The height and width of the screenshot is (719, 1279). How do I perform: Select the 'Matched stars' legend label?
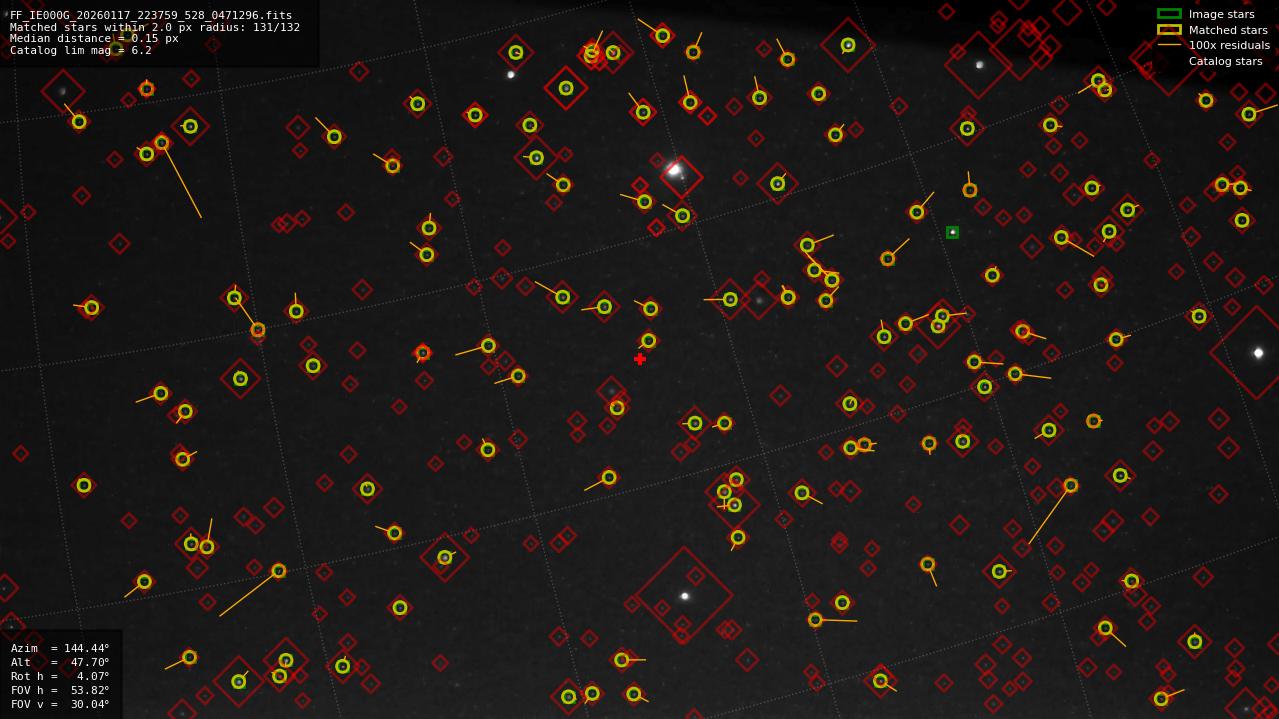click(1228, 30)
